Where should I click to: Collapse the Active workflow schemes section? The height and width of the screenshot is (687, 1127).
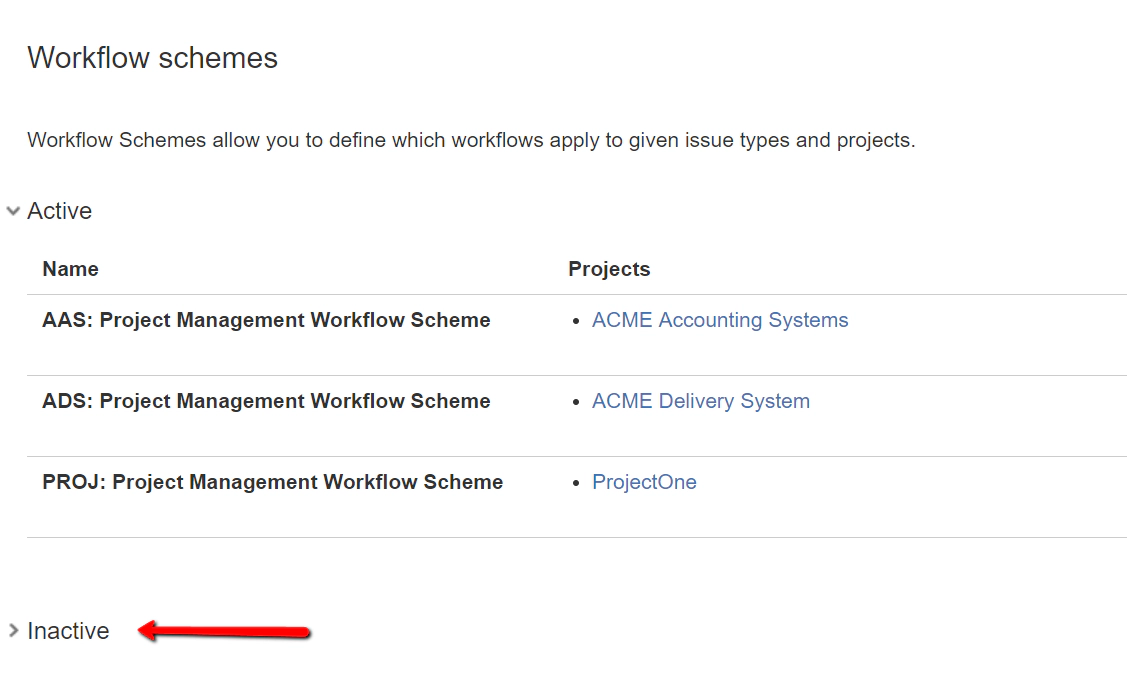point(13,210)
